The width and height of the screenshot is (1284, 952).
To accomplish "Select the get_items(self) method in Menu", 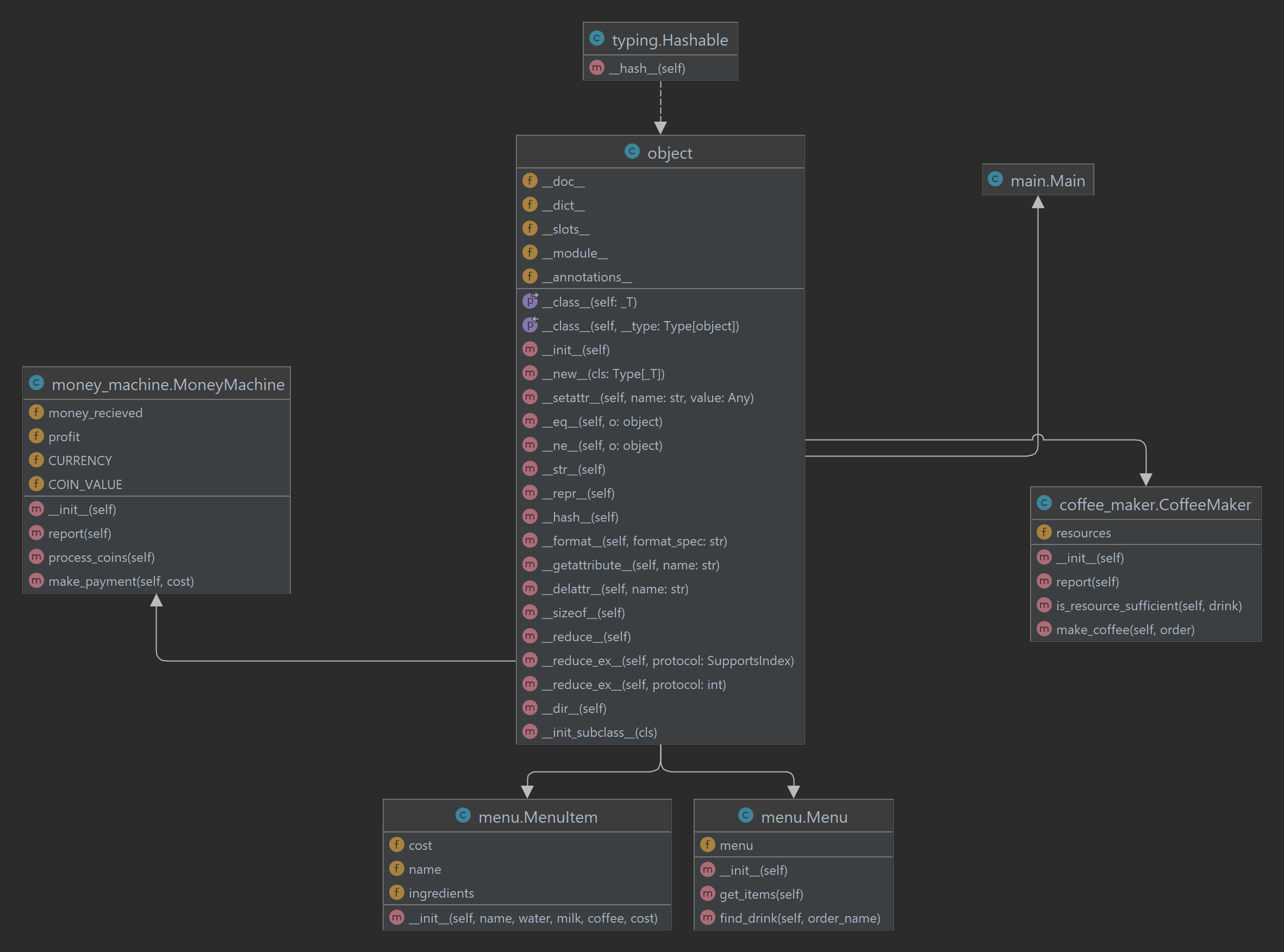I will pos(761,894).
